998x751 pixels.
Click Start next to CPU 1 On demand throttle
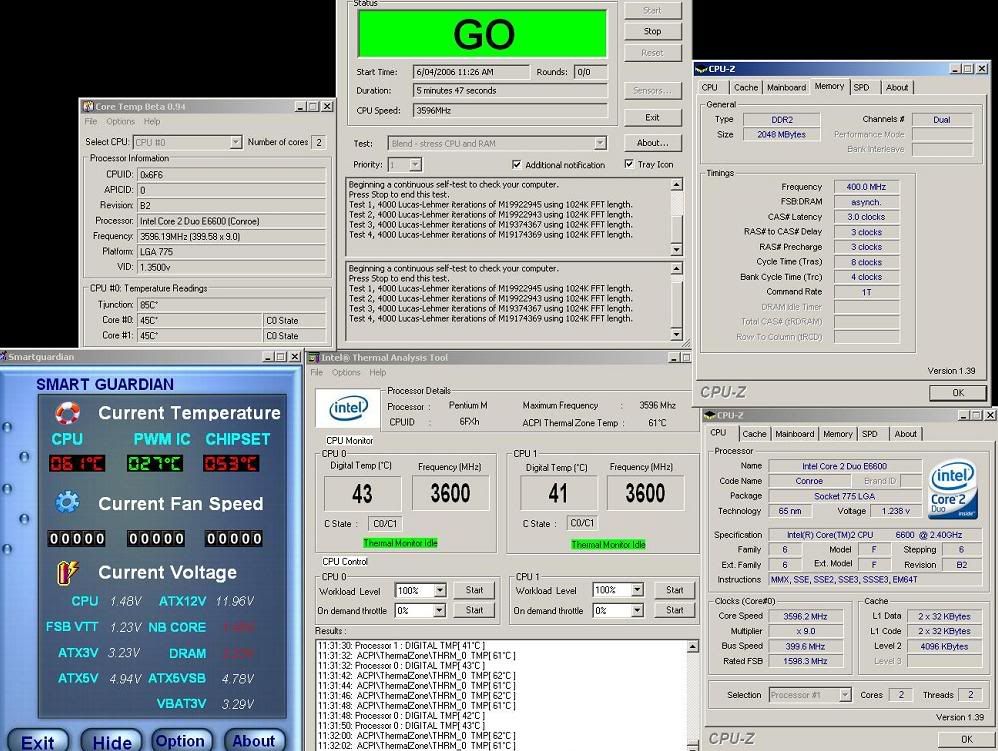coord(675,610)
